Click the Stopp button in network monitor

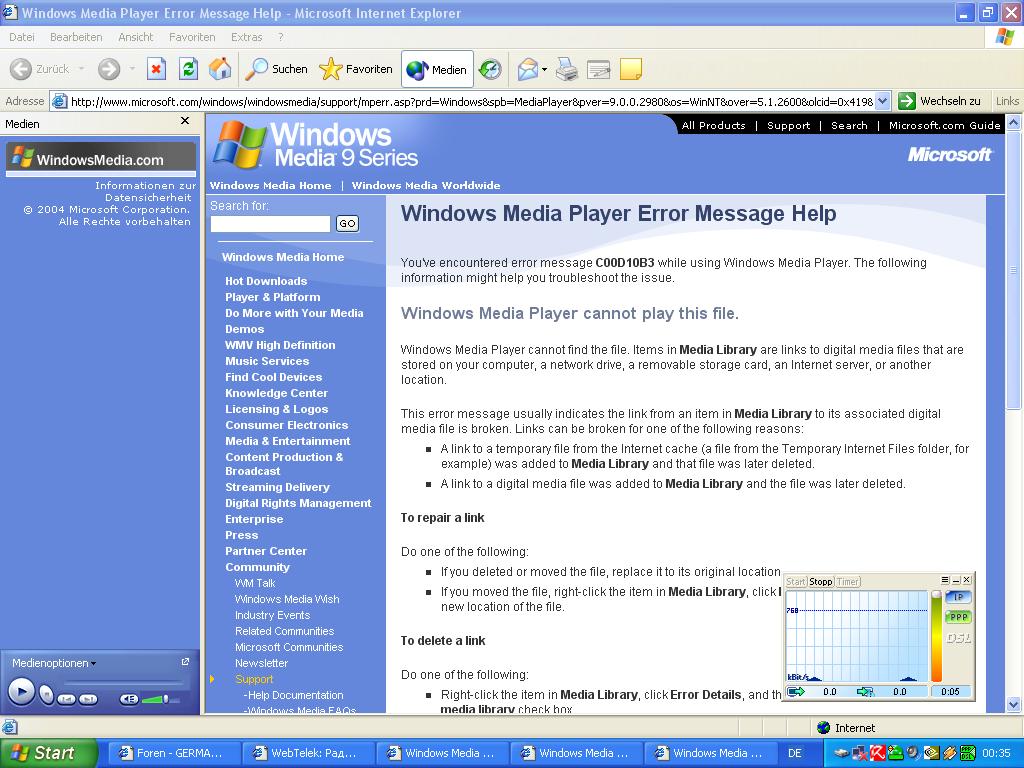(x=821, y=581)
